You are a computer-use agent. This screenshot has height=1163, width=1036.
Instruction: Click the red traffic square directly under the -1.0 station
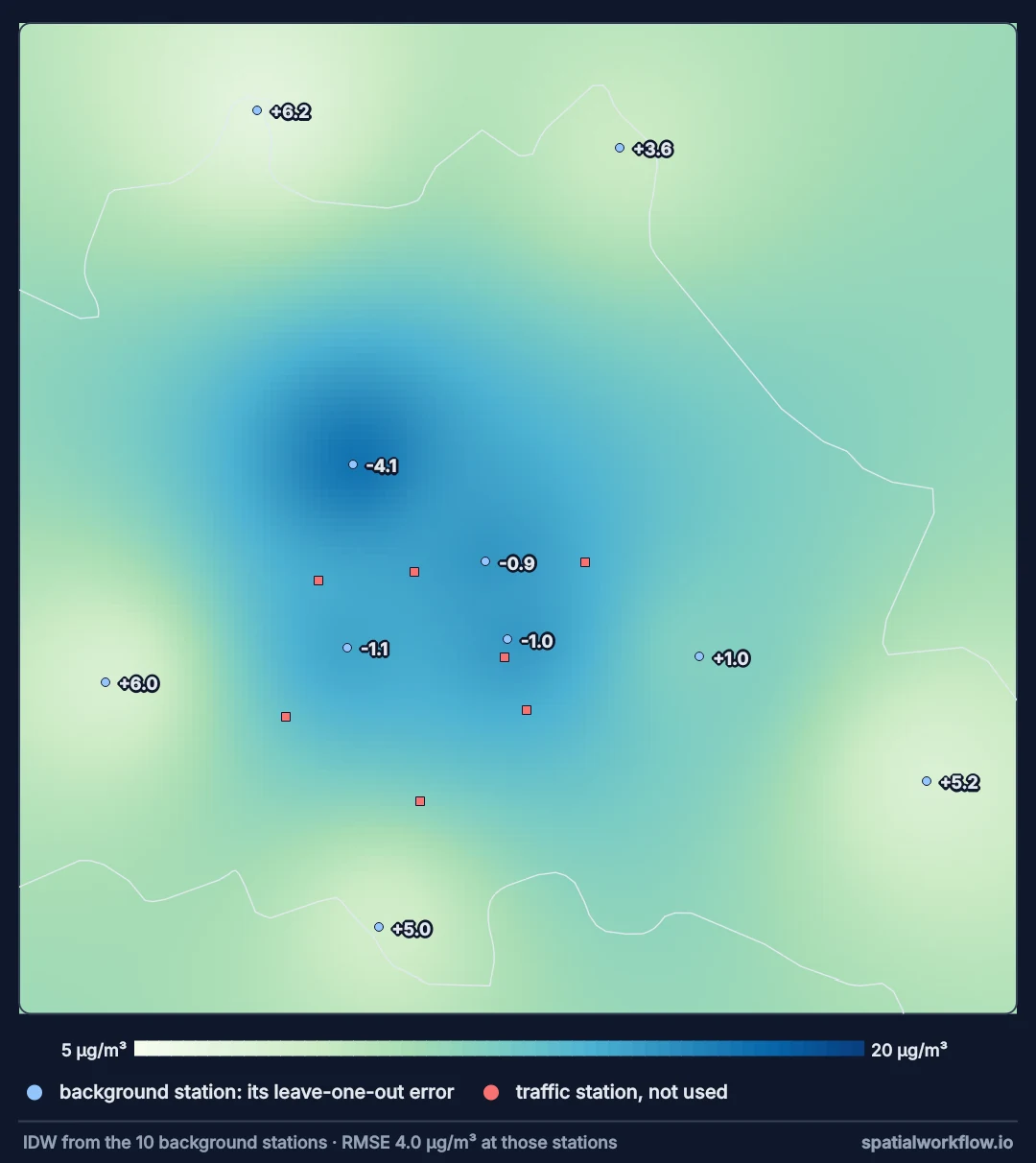505,657
